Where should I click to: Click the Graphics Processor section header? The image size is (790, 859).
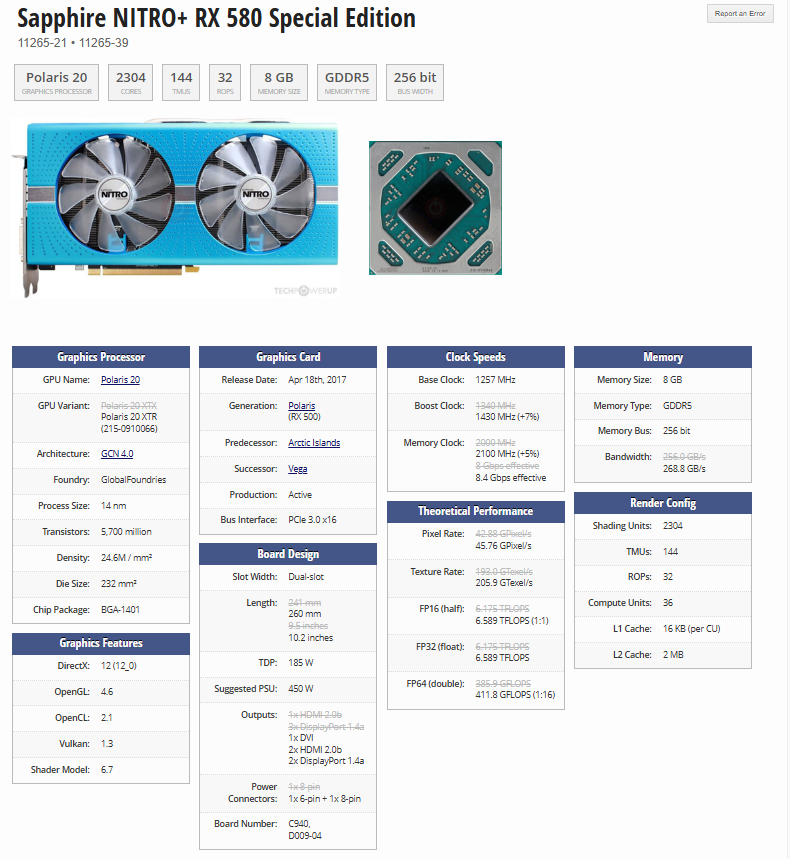tap(101, 357)
